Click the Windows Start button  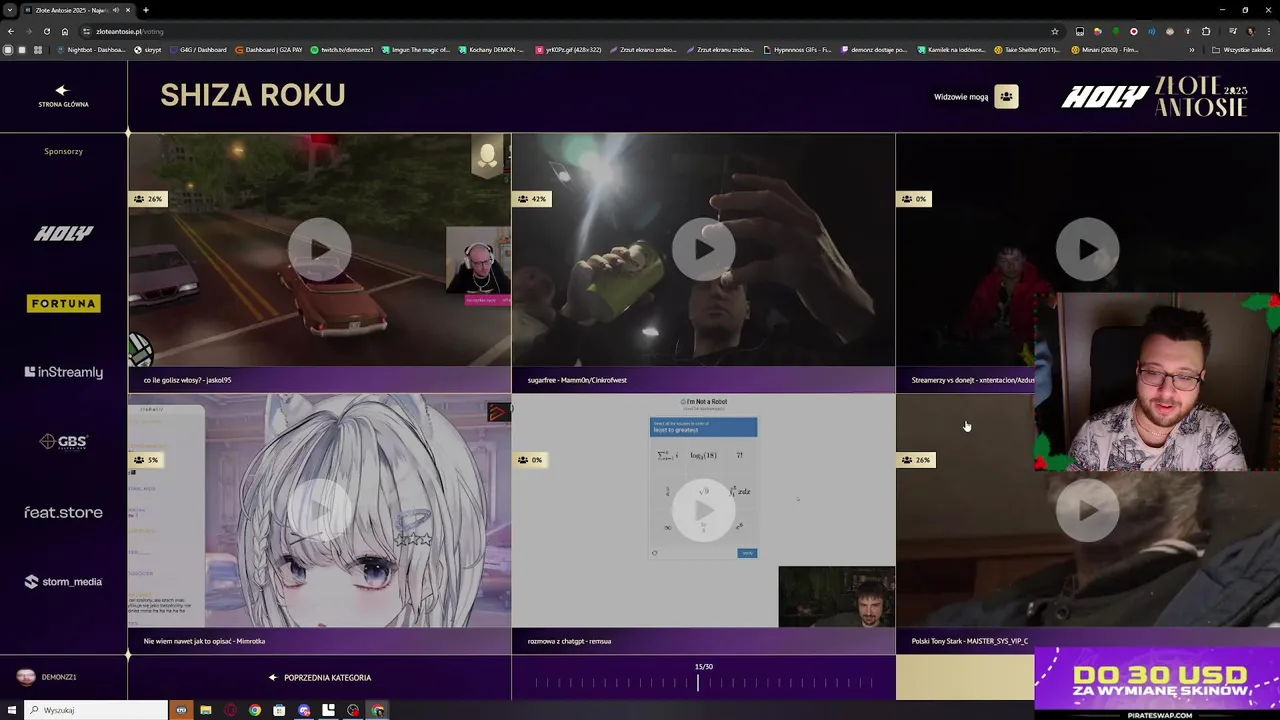click(x=12, y=710)
